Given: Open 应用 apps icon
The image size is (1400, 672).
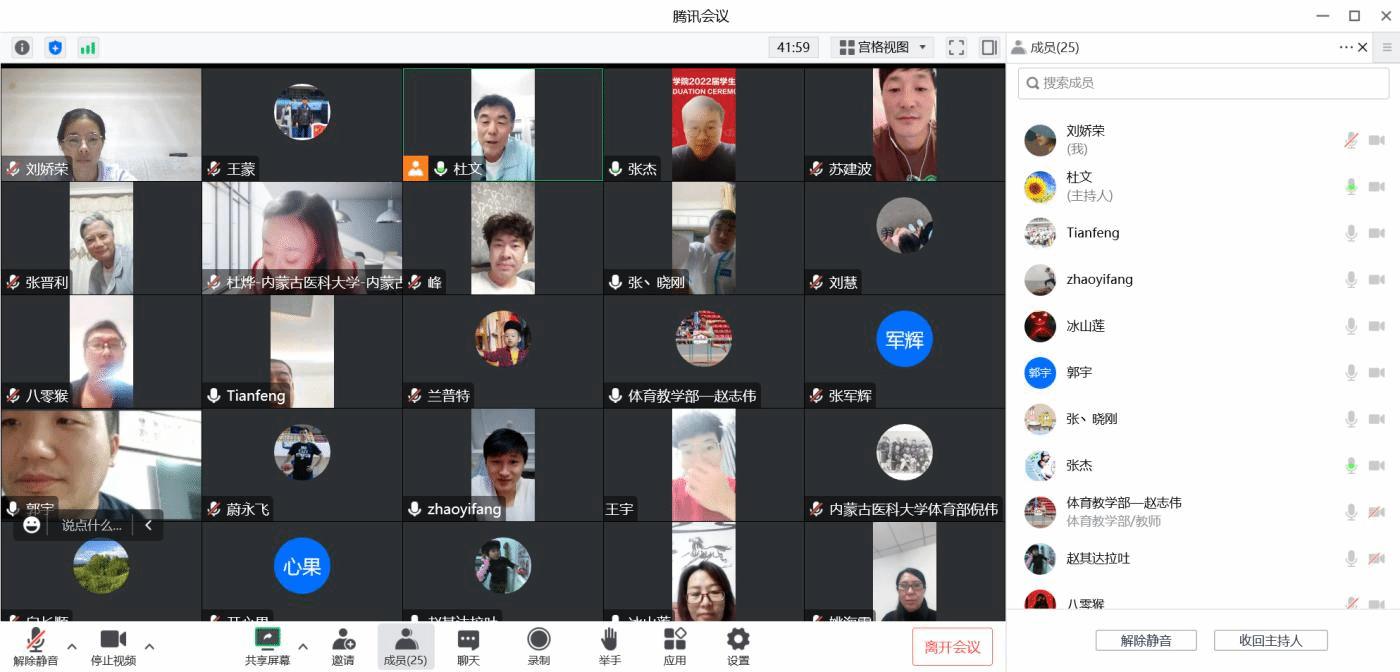Looking at the screenshot, I should 675,646.
